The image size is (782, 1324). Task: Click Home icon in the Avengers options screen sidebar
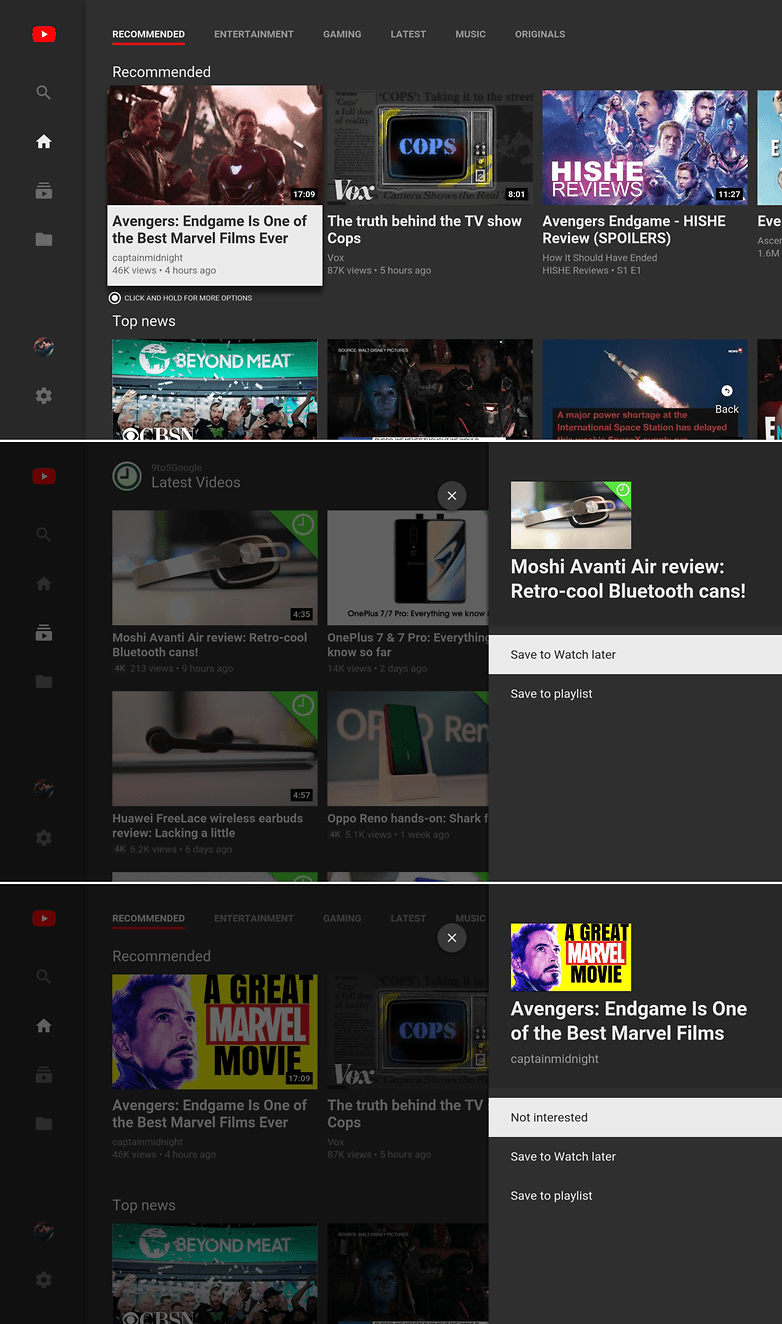(43, 1026)
